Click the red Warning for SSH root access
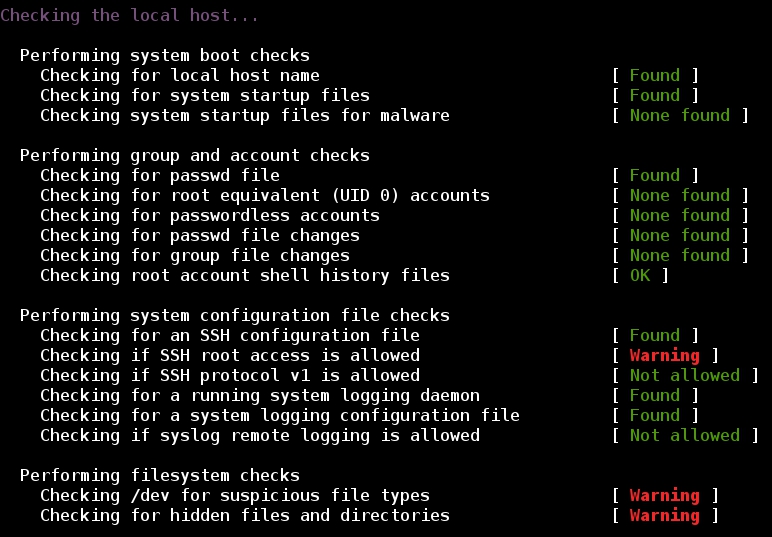Viewport: 772px width, 537px height. pos(664,355)
